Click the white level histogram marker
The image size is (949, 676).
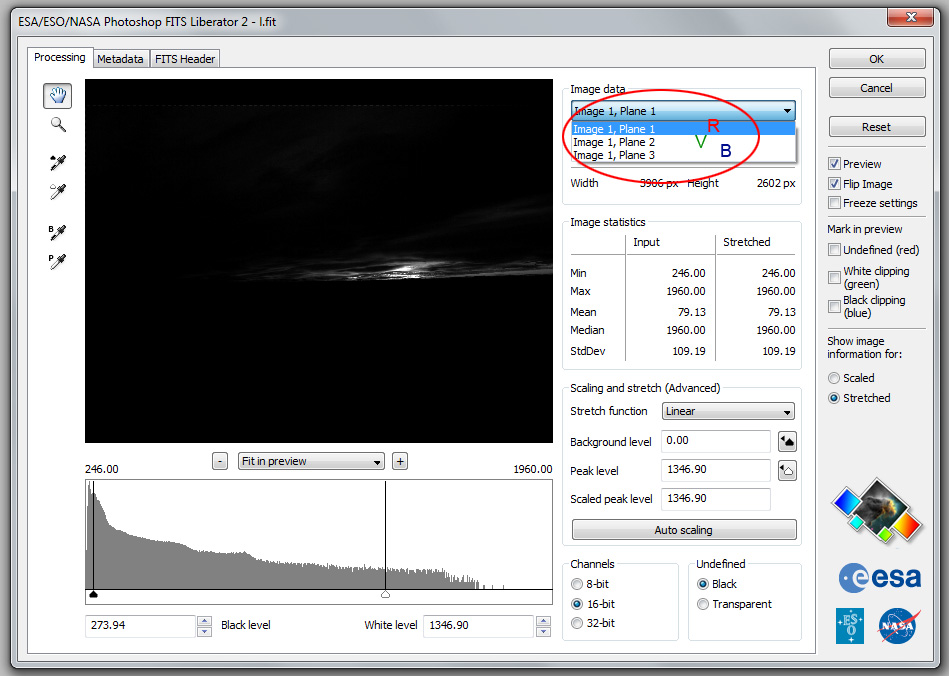point(386,594)
